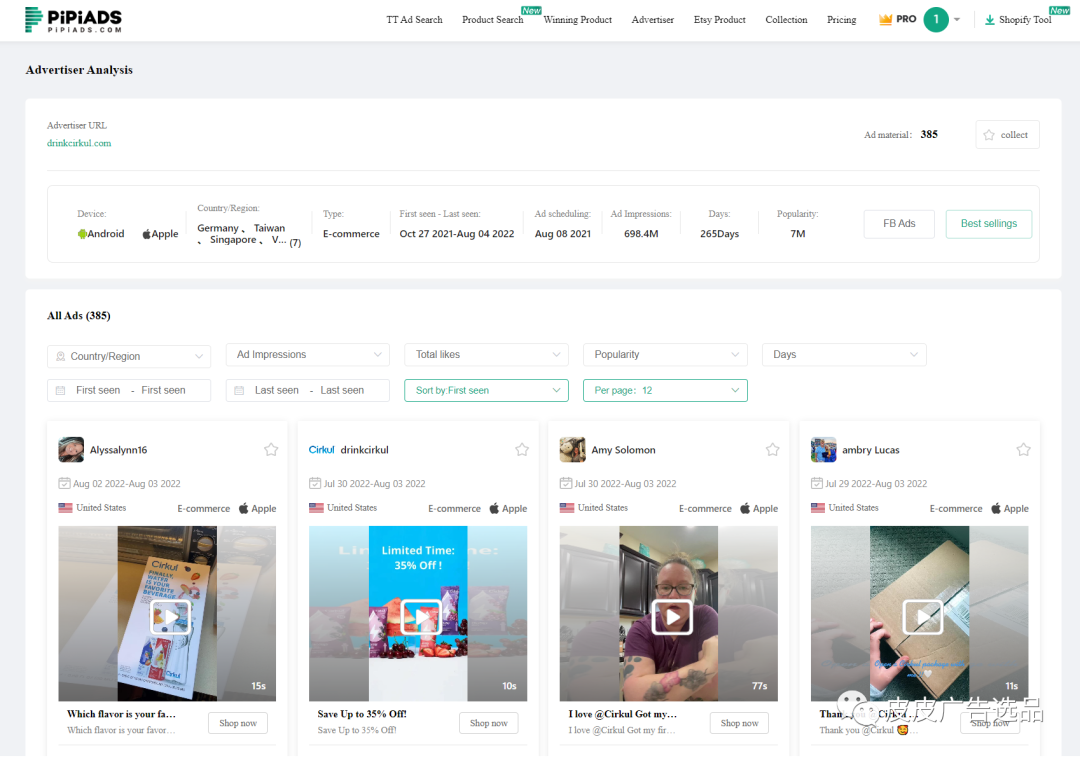The width and height of the screenshot is (1080, 758).
Task: Open the Per page 12 dropdown
Action: (665, 390)
